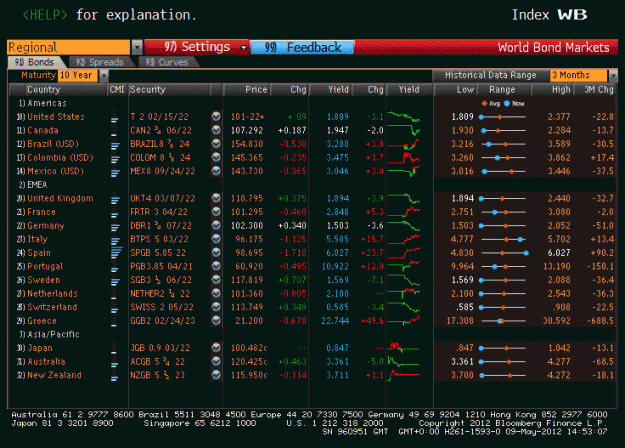The height and width of the screenshot is (448, 625).
Task: Click the CMI bars icon for Italy
Action: coord(115,239)
